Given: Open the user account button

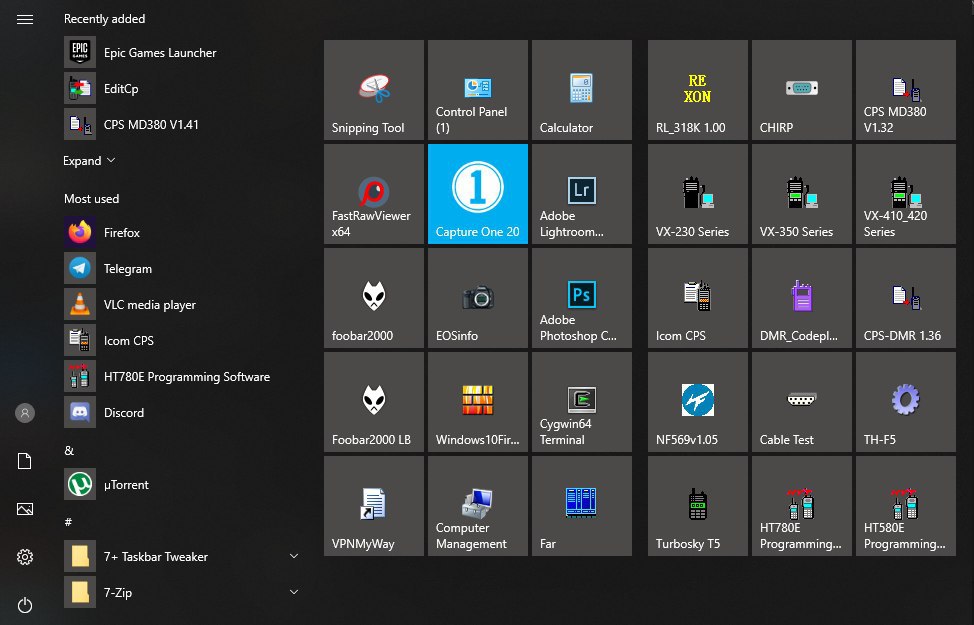Looking at the screenshot, I should (25, 413).
